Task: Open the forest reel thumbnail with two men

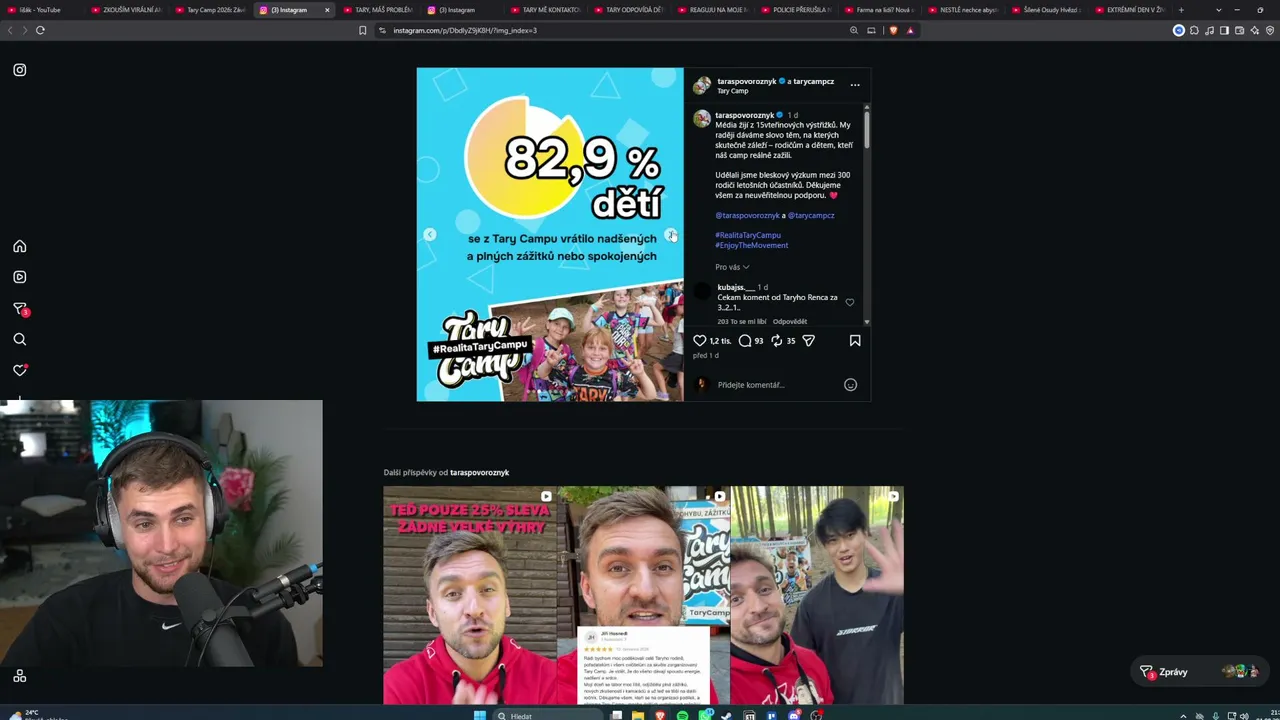Action: coord(817,595)
